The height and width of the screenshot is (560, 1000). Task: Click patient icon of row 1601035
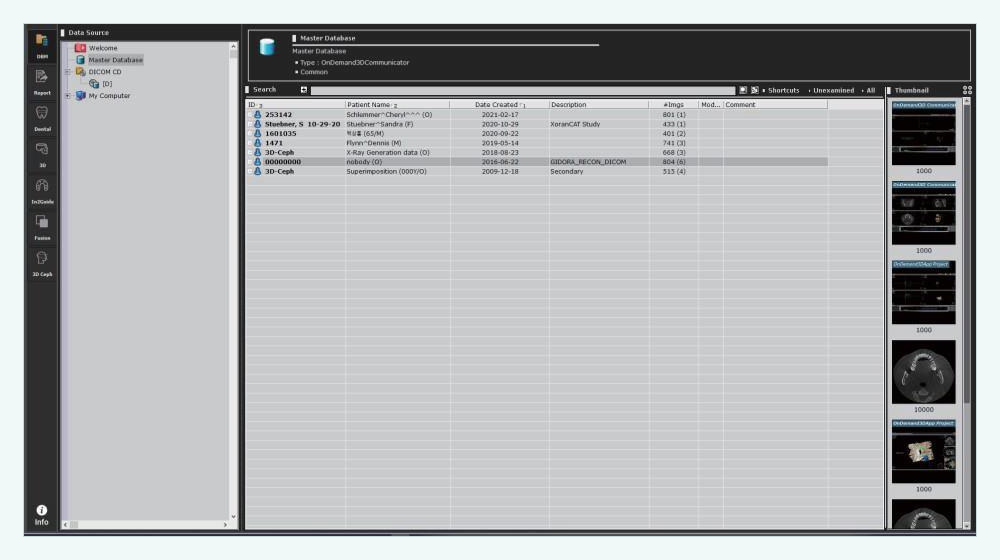coord(258,134)
